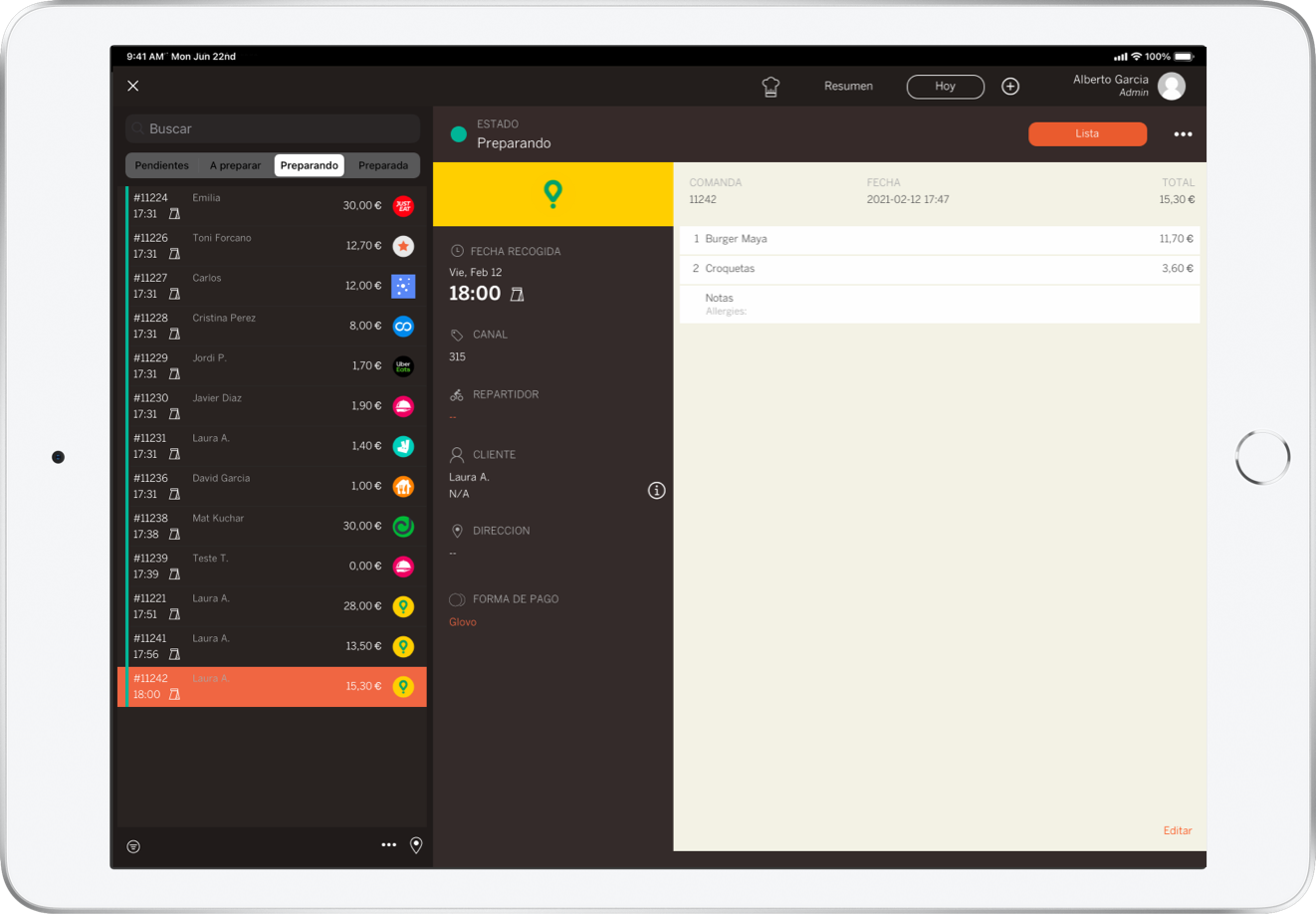Switch to the Pendientes tab
This screenshot has height=914, width=1316.
(x=162, y=165)
